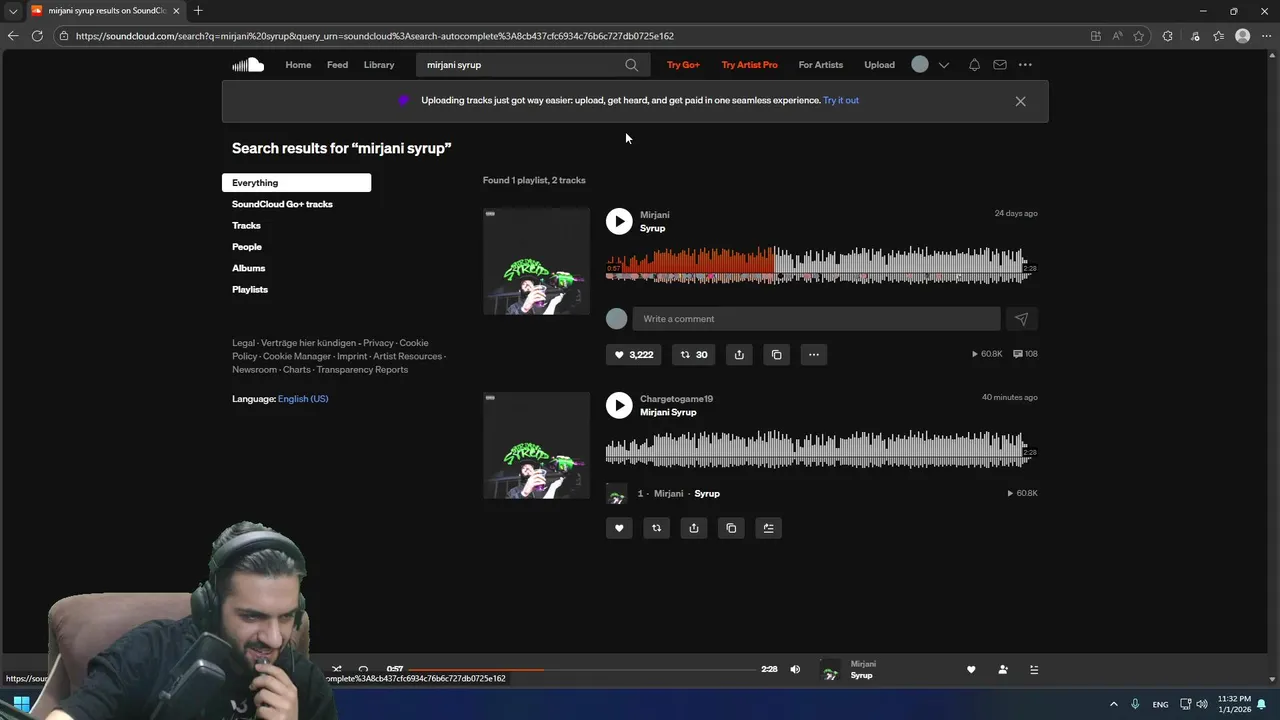Viewport: 1280px width, 720px height.
Task: Open the Windows Start button
Action: pos(21,703)
